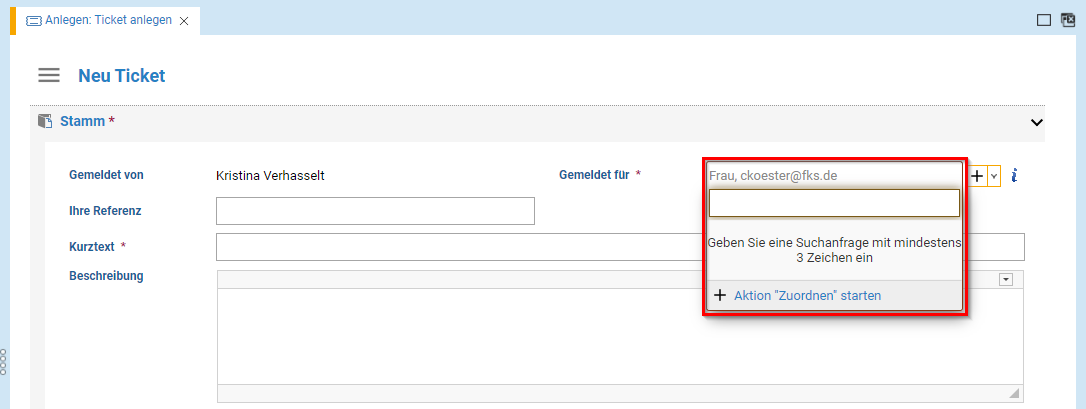Collapse the Stamm section with the chevron
This screenshot has height=409, width=1086.
(x=1036, y=122)
